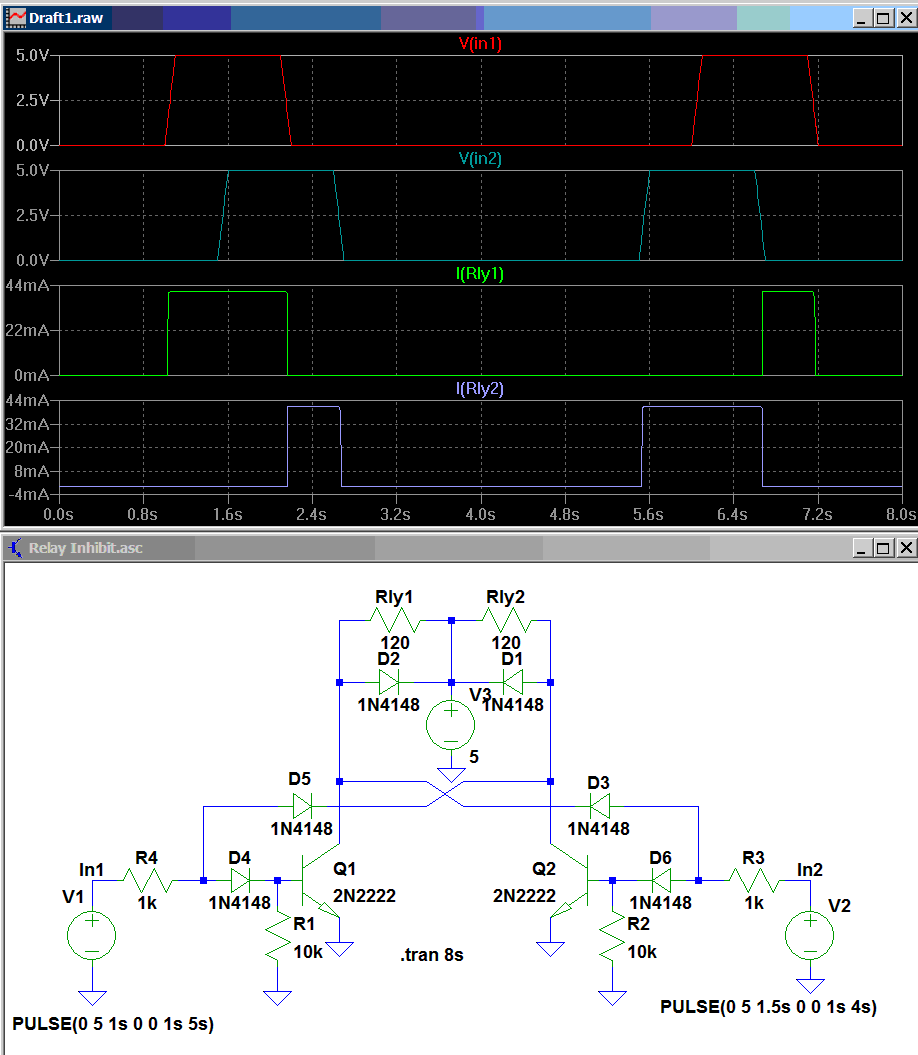Select transistor Q2 symbol
This screenshot has width=918, height=1055.
coord(571,880)
